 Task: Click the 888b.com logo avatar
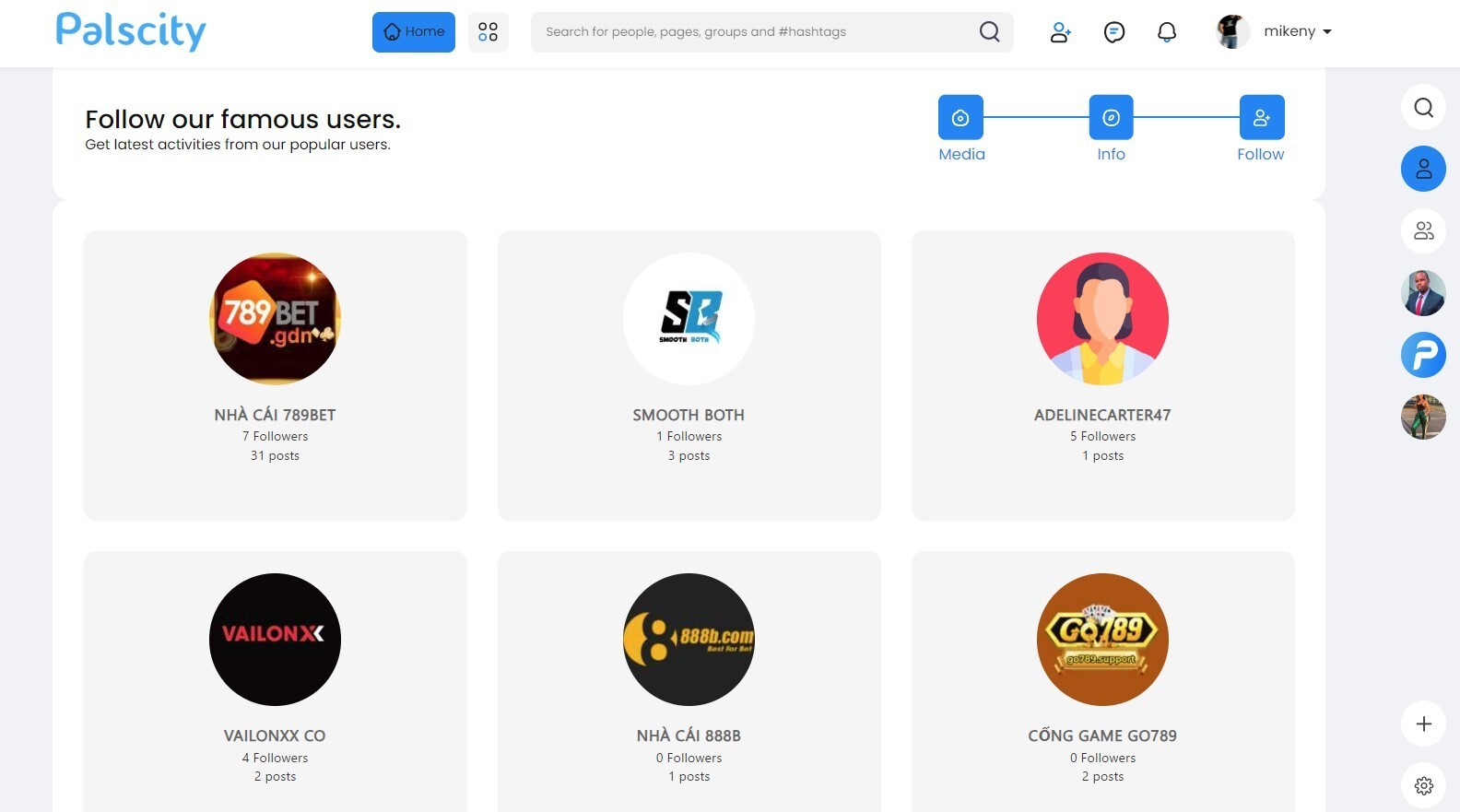coord(689,640)
